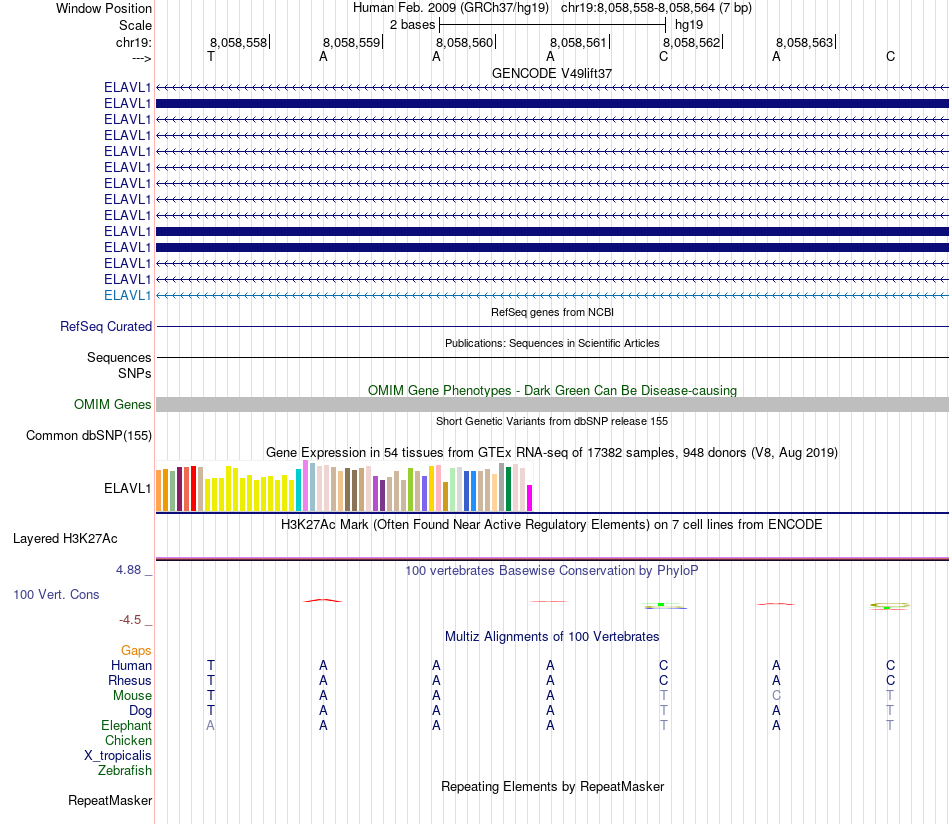Click the Elephant species row label

point(126,725)
